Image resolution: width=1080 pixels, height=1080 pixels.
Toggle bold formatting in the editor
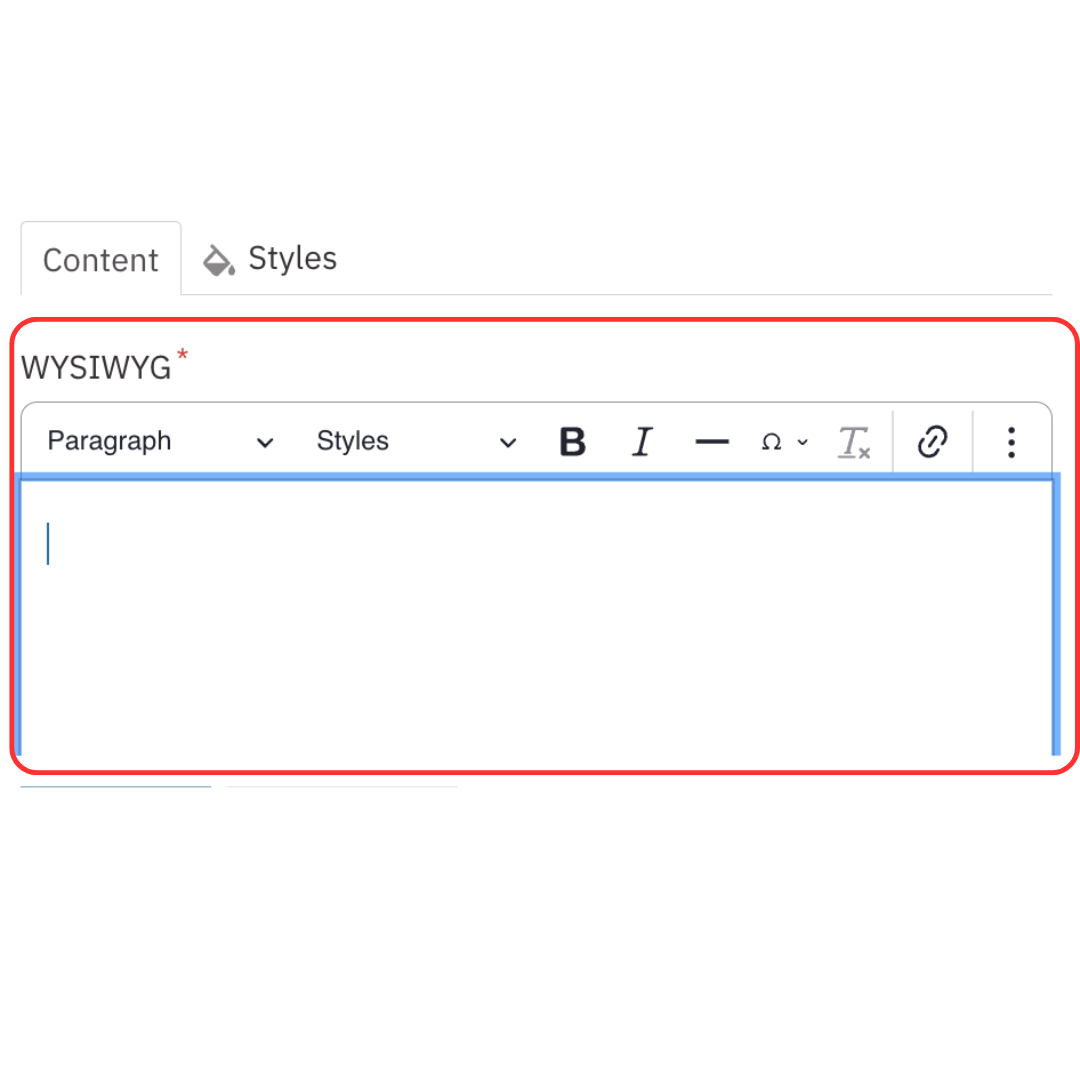point(572,442)
